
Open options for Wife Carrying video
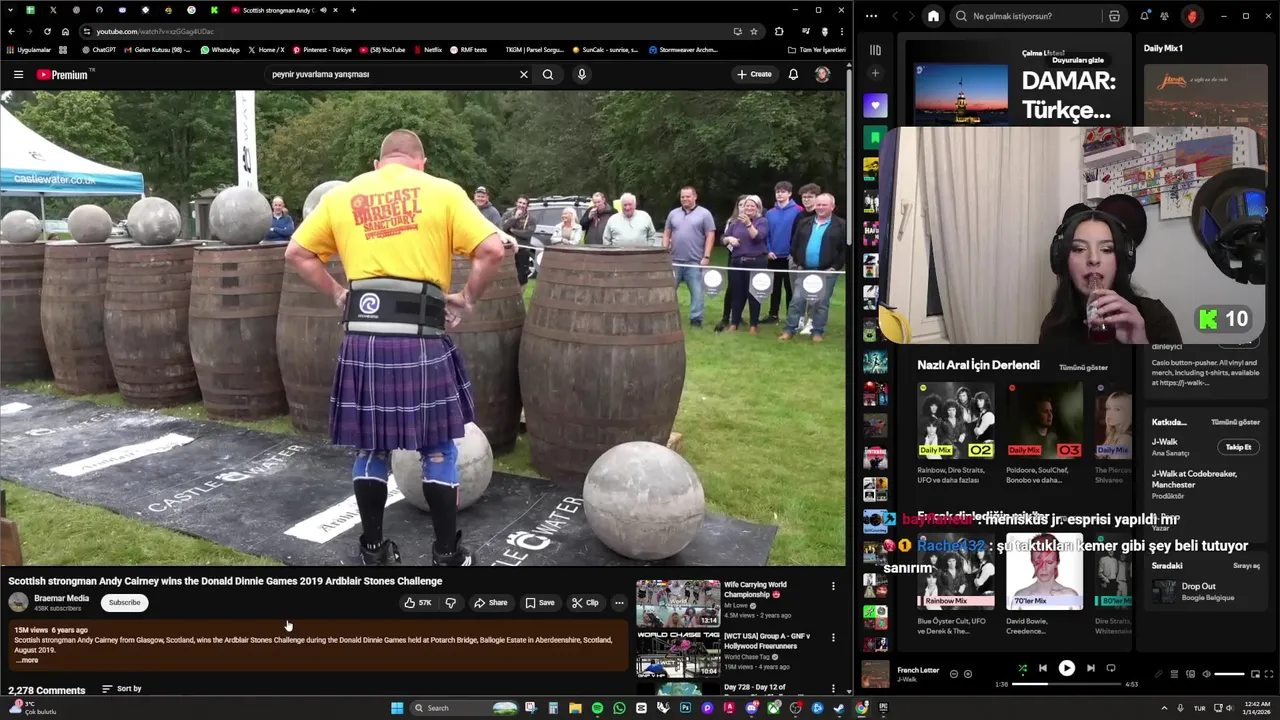[833, 586]
